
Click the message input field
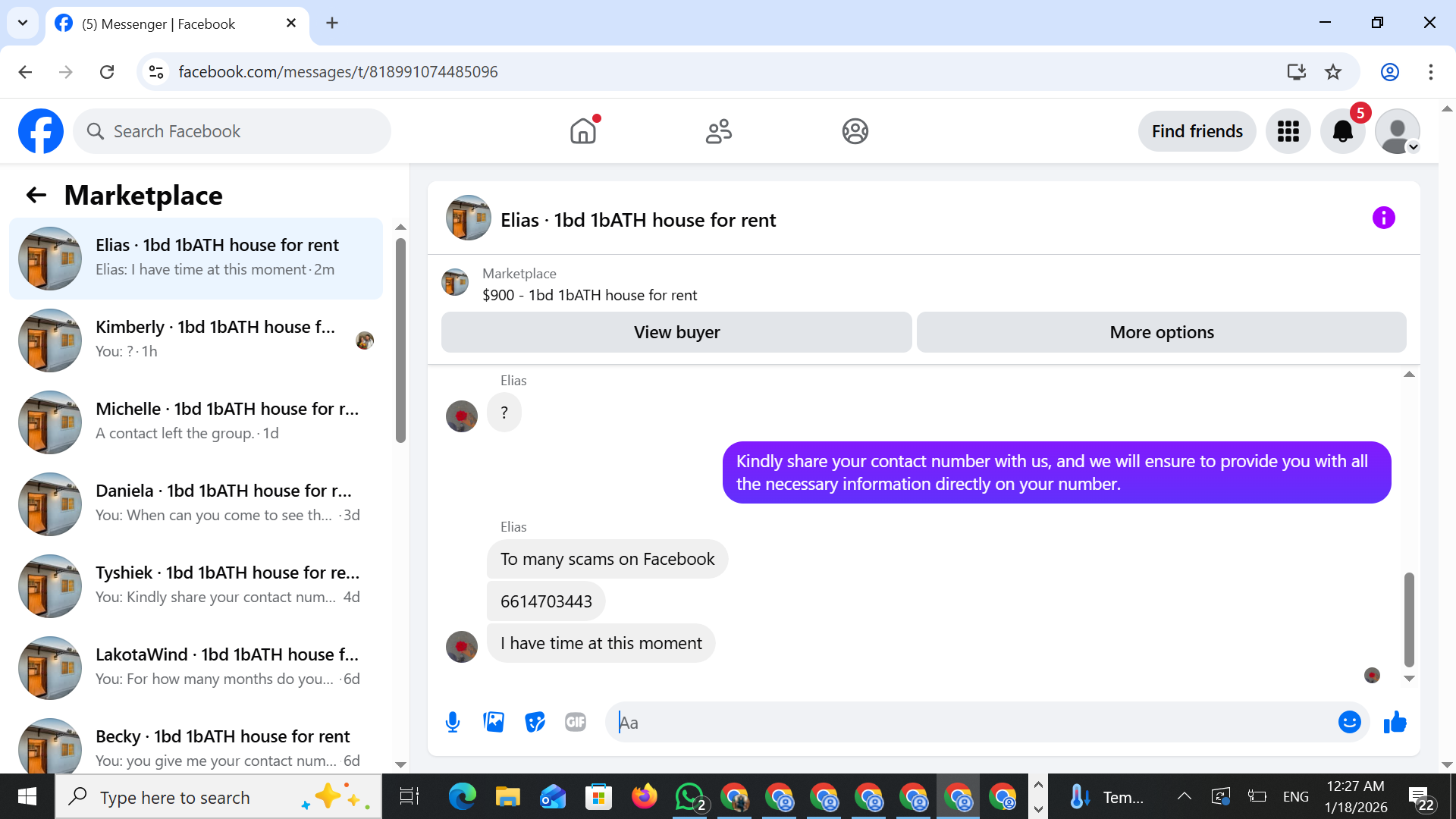(x=971, y=722)
